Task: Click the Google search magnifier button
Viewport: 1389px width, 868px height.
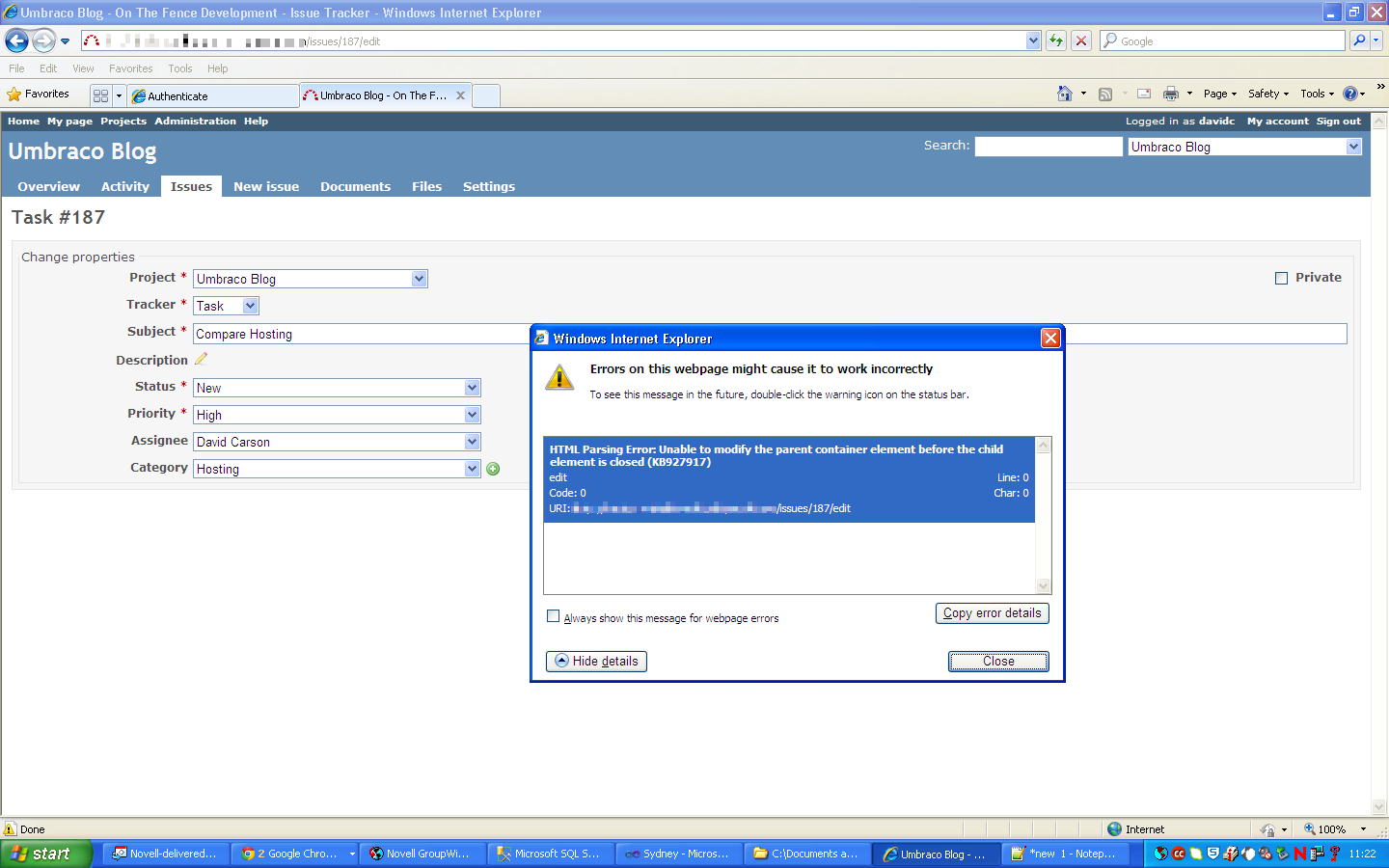Action: [1359, 41]
